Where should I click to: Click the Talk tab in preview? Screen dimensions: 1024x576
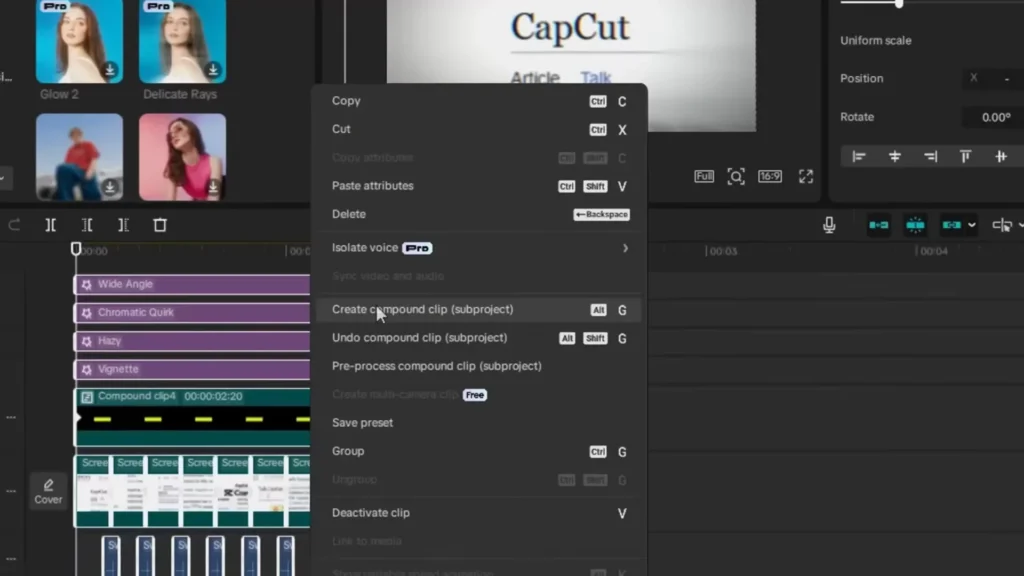[x=596, y=78]
